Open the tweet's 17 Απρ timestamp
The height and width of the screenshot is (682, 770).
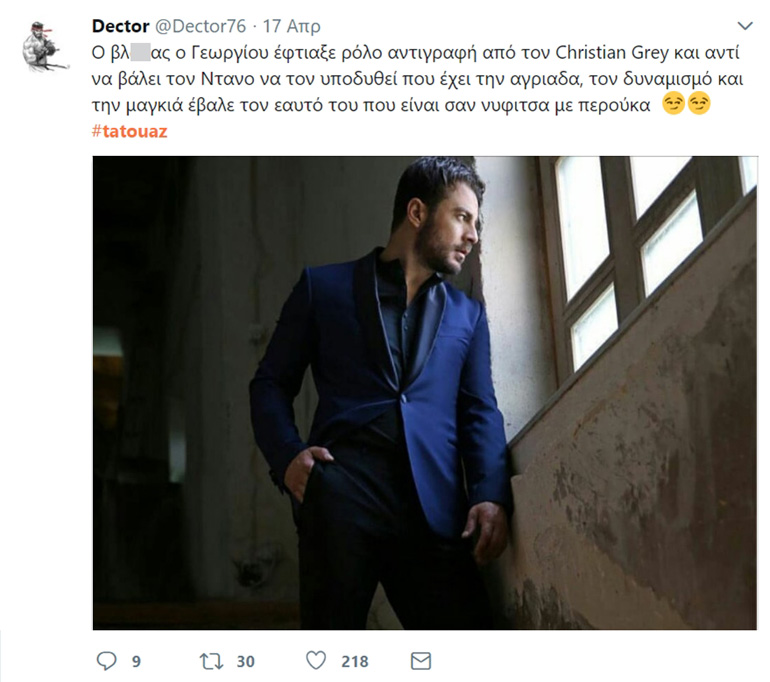click(x=287, y=25)
